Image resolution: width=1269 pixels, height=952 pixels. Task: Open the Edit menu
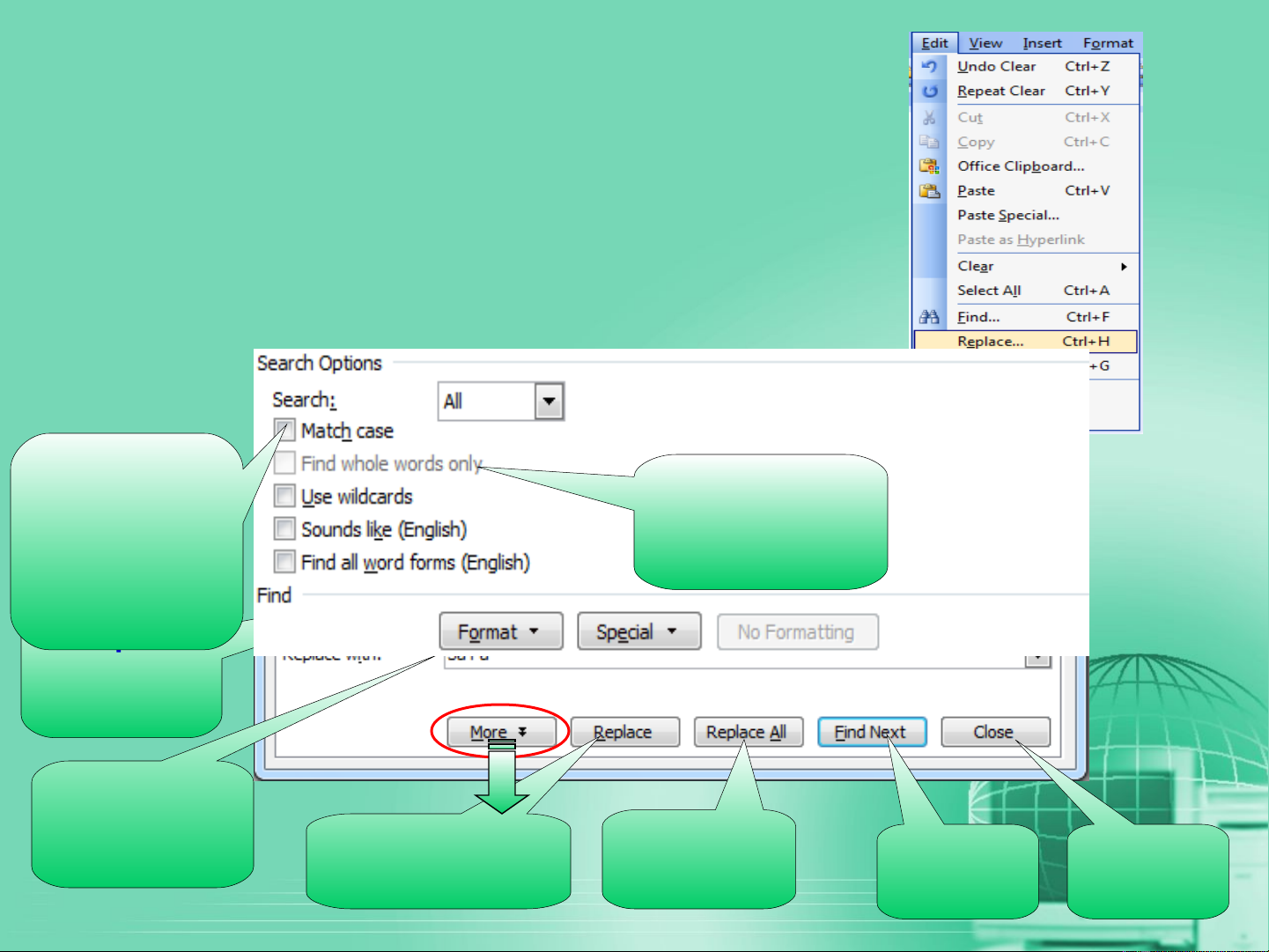[x=934, y=43]
